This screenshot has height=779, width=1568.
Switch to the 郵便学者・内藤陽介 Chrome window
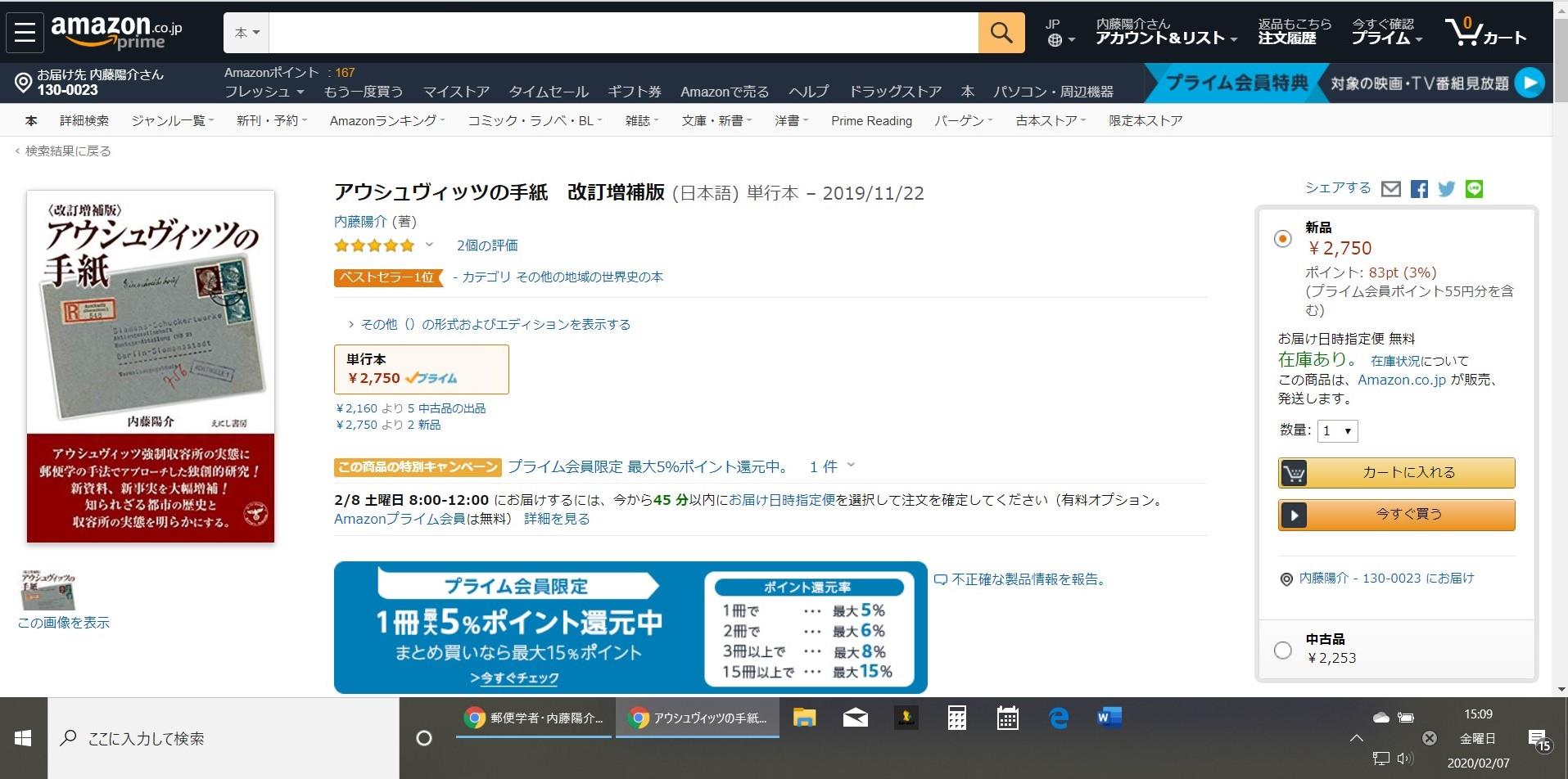[x=534, y=718]
